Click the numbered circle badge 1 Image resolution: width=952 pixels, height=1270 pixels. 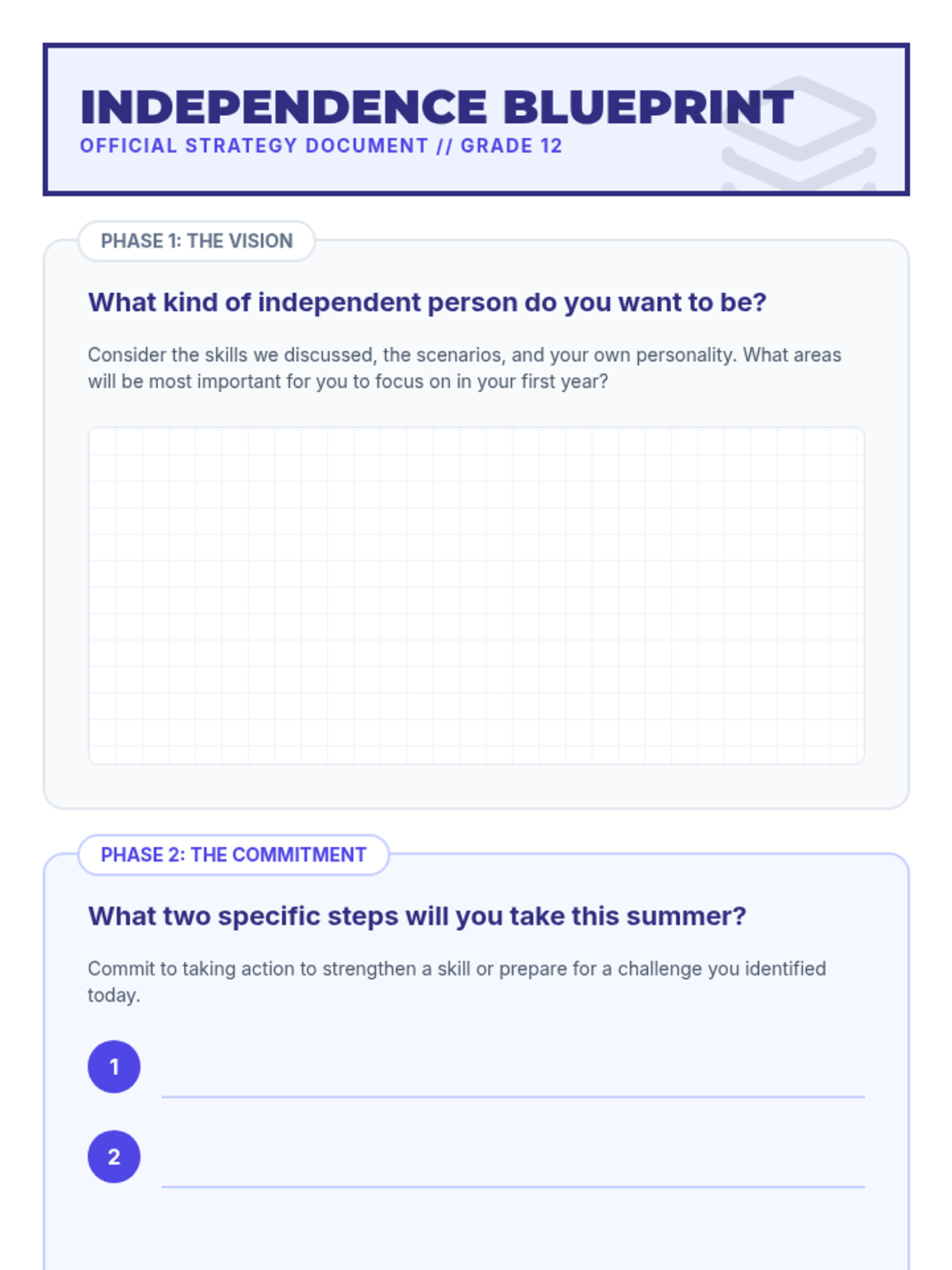coord(114,1067)
